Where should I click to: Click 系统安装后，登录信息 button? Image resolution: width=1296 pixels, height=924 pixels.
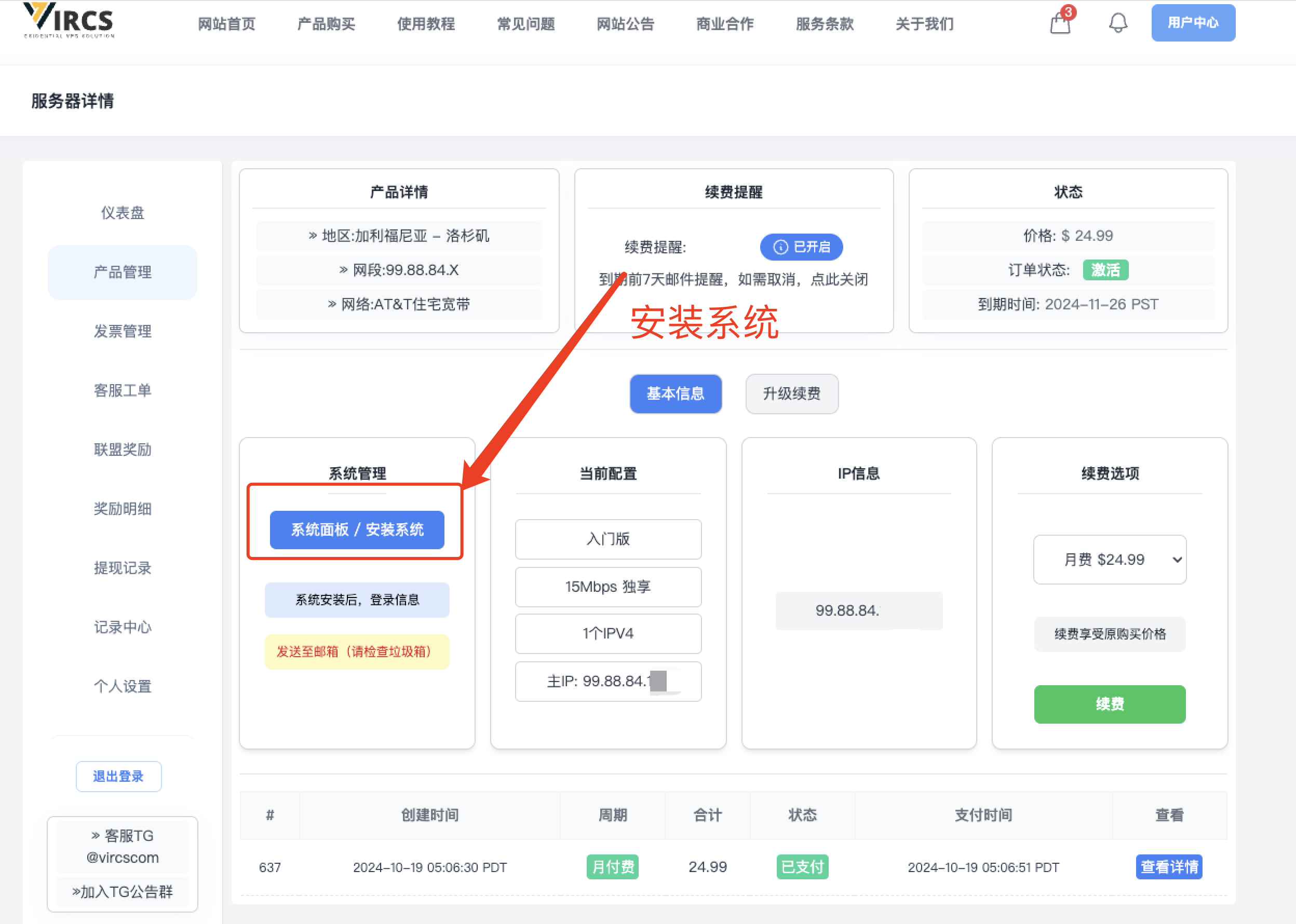click(357, 600)
